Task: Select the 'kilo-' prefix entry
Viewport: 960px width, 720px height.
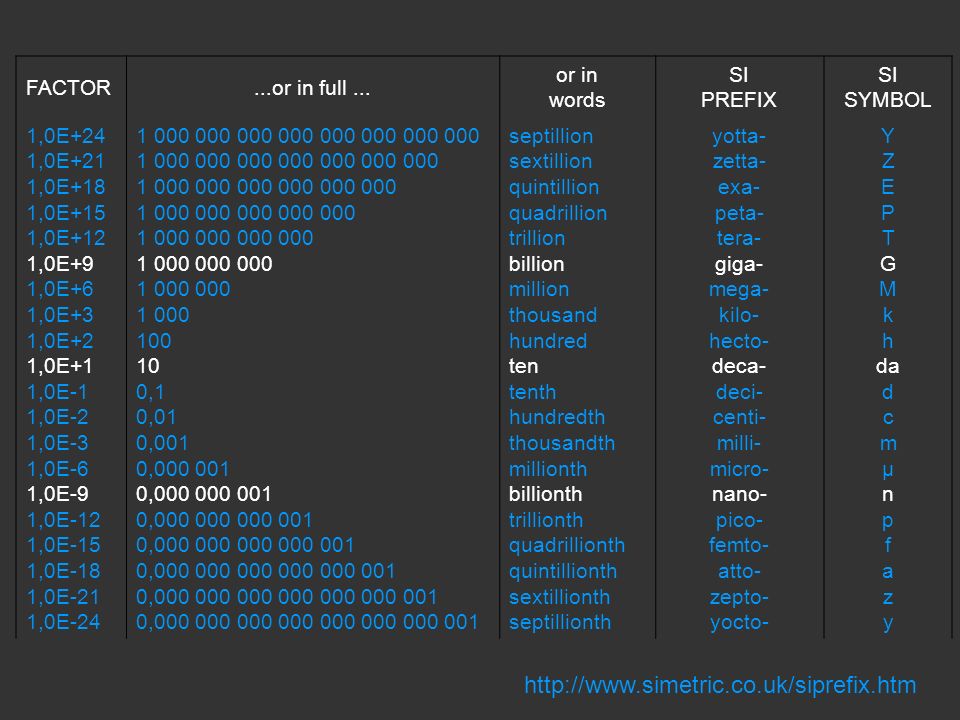Action: [738, 315]
